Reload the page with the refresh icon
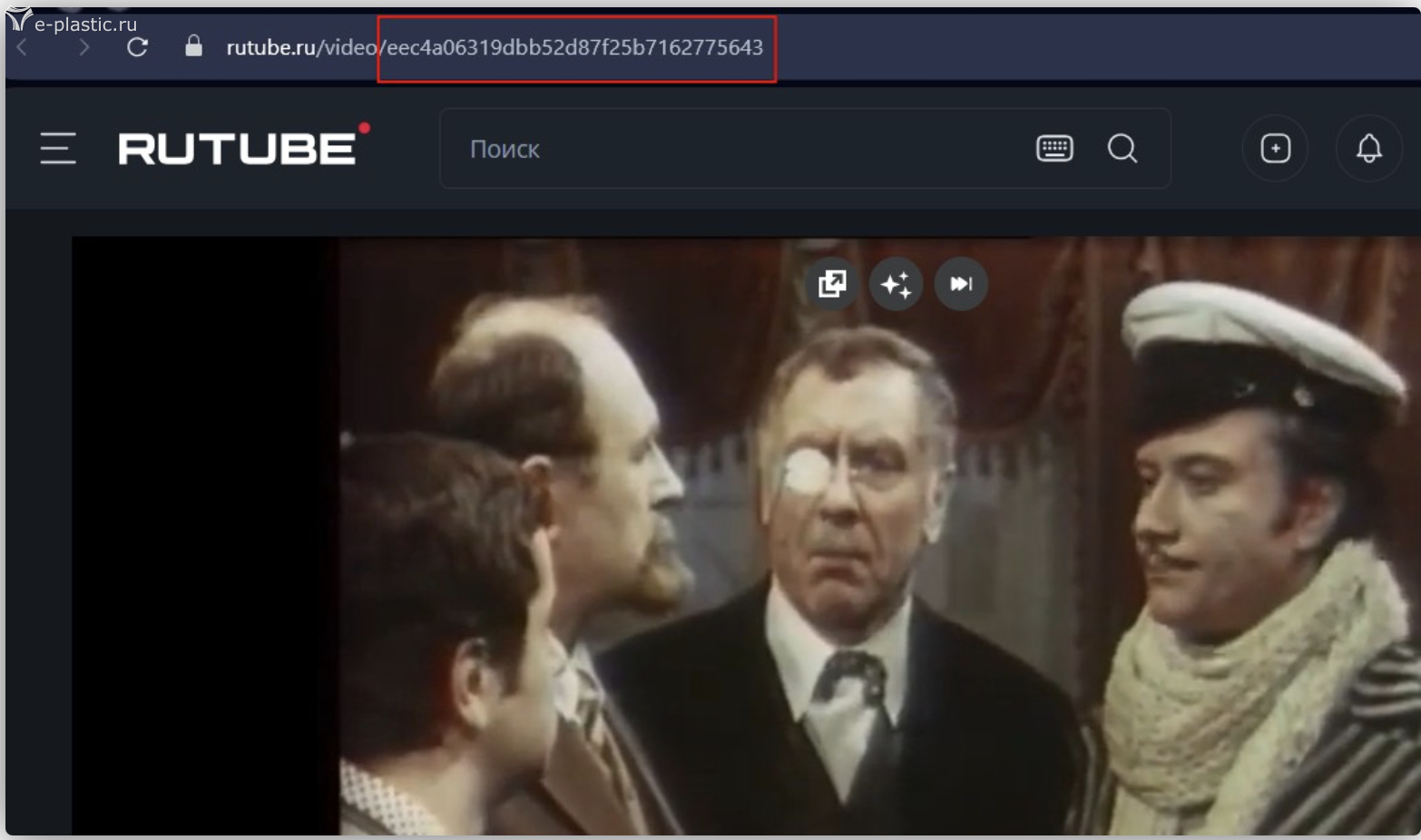The height and width of the screenshot is (840, 1421). pos(137,47)
